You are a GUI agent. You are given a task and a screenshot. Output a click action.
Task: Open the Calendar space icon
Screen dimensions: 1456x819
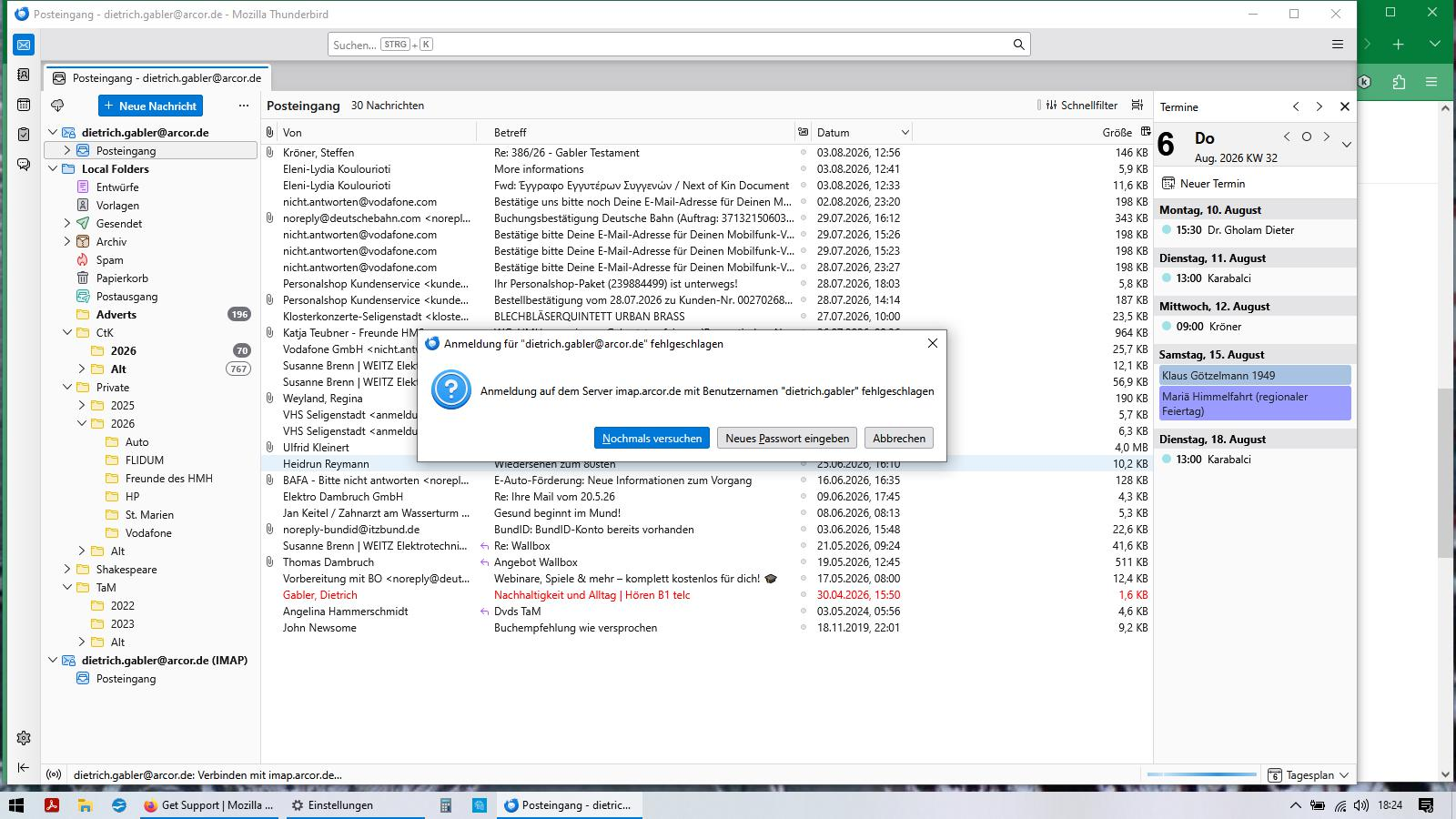[24, 105]
